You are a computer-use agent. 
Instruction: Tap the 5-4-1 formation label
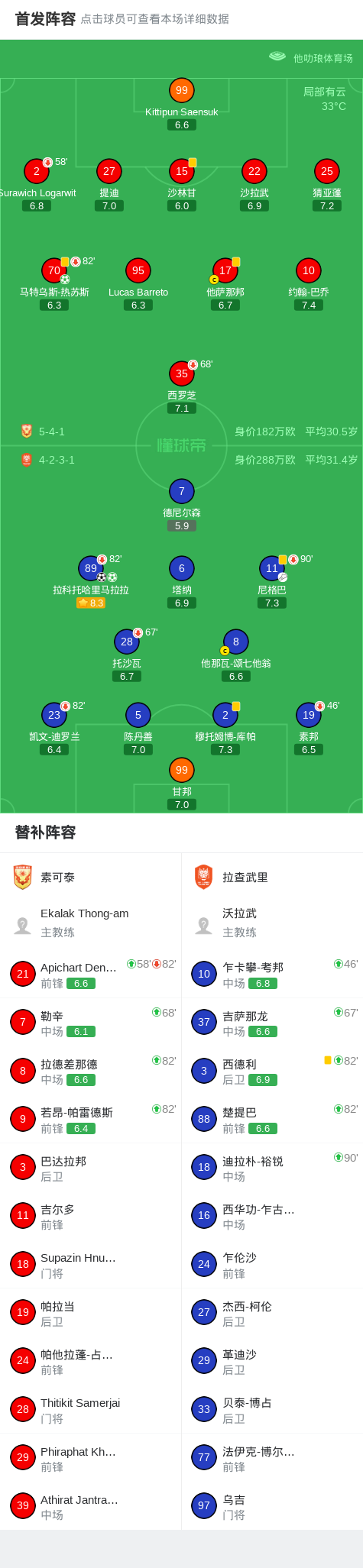[x=52, y=432]
